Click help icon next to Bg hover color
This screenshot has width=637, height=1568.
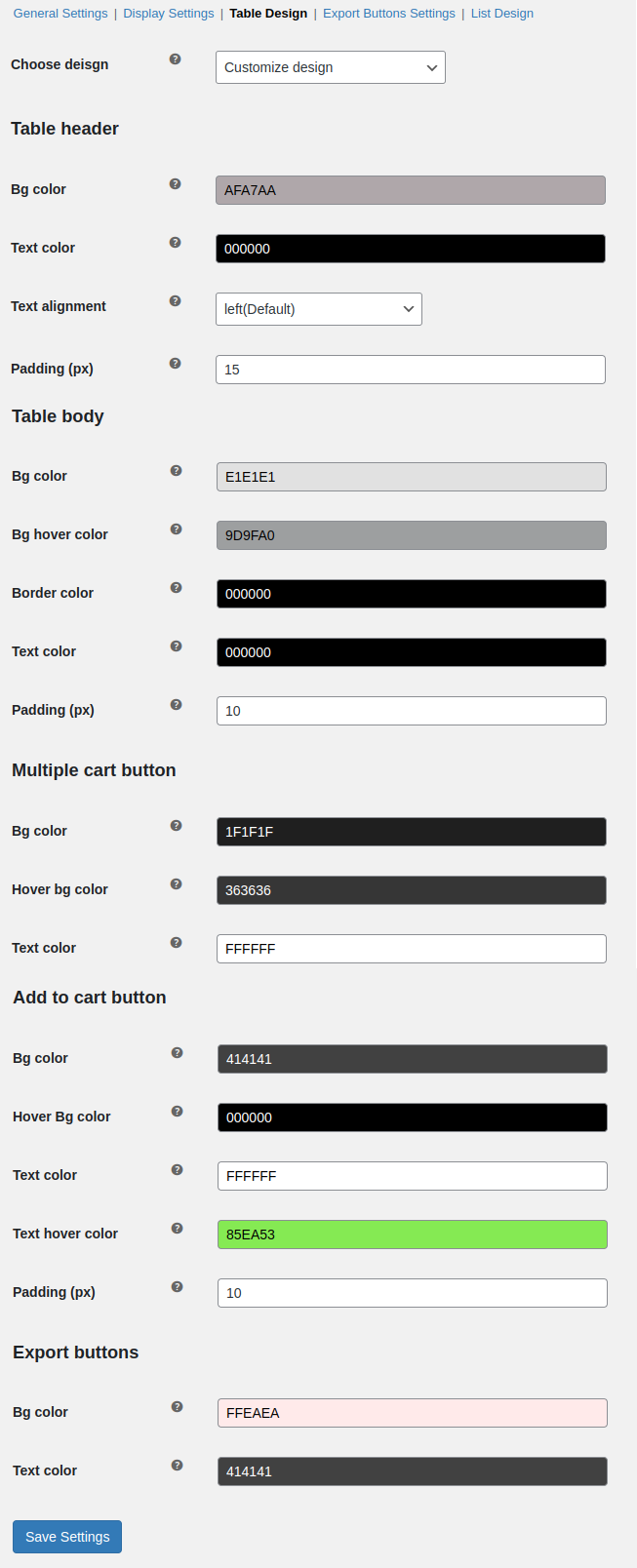click(176, 529)
